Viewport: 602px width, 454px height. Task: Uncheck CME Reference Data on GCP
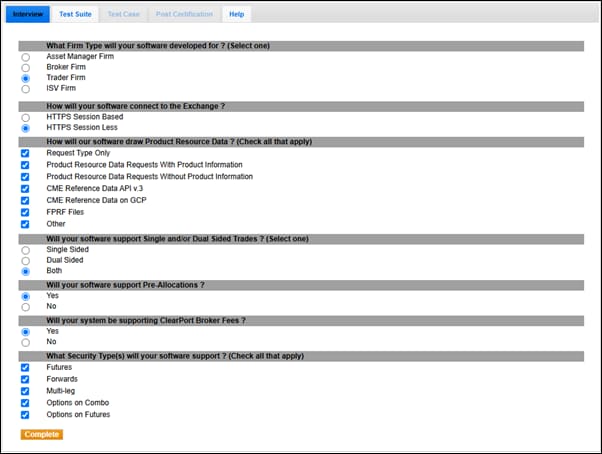pos(25,200)
